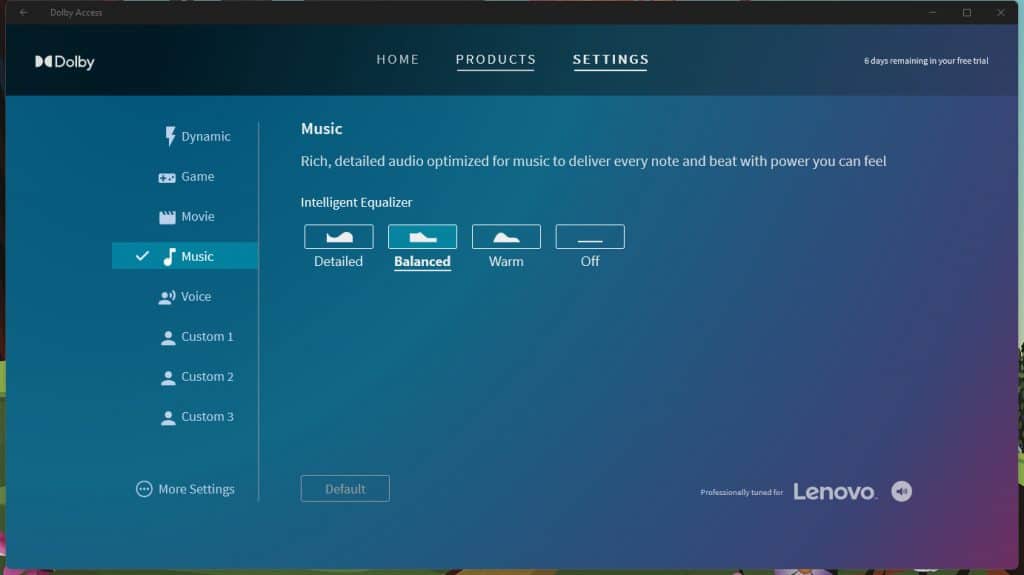The image size is (1024, 575).
Task: Click the Default reset button
Action: tap(345, 489)
